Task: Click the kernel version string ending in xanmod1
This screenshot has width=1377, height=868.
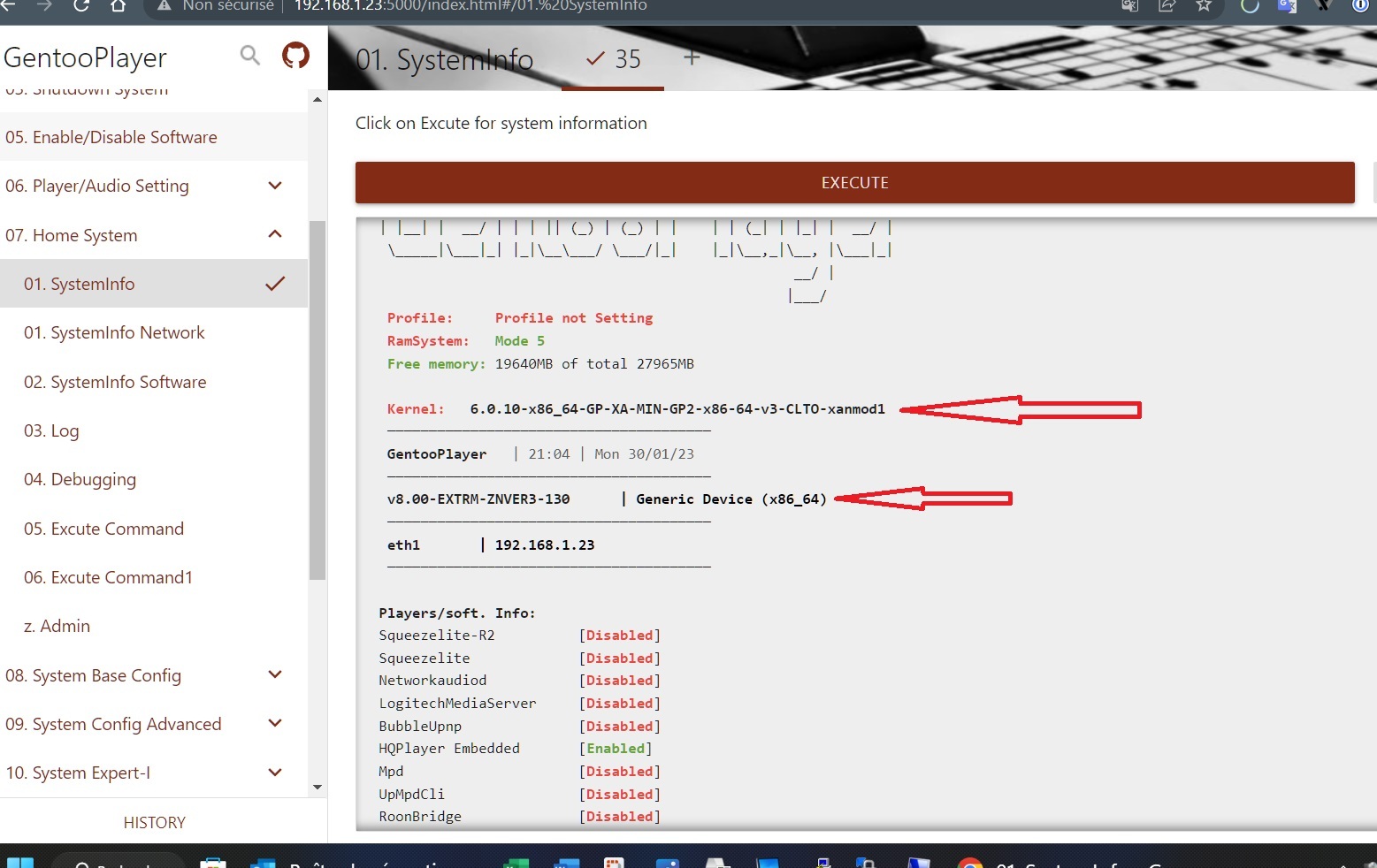Action: click(677, 409)
